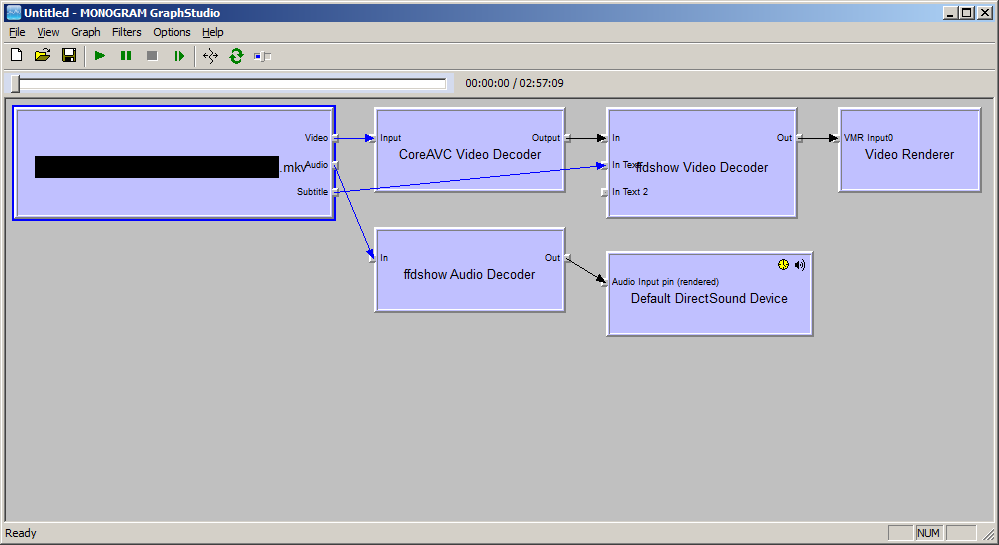Save the graph with the floppy icon
The height and width of the screenshot is (545, 999).
[69, 56]
